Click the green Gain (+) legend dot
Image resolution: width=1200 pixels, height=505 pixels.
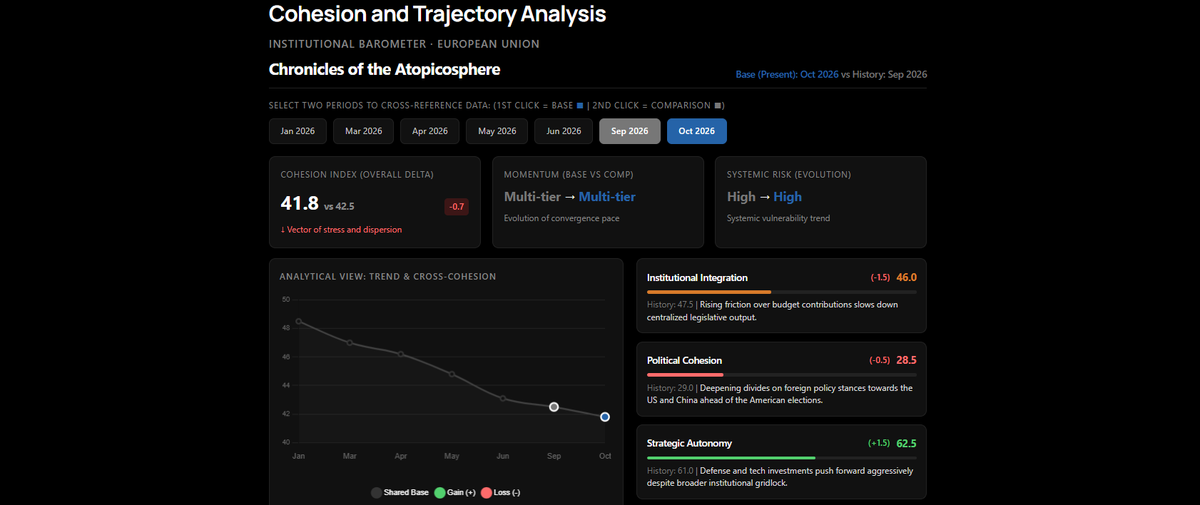pos(439,493)
